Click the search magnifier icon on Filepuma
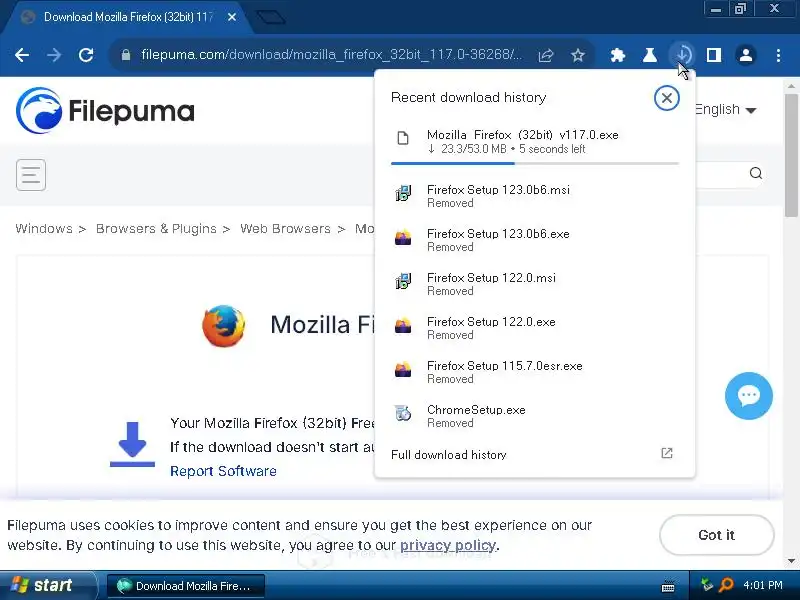Viewport: 800px width, 600px height. pos(756,173)
